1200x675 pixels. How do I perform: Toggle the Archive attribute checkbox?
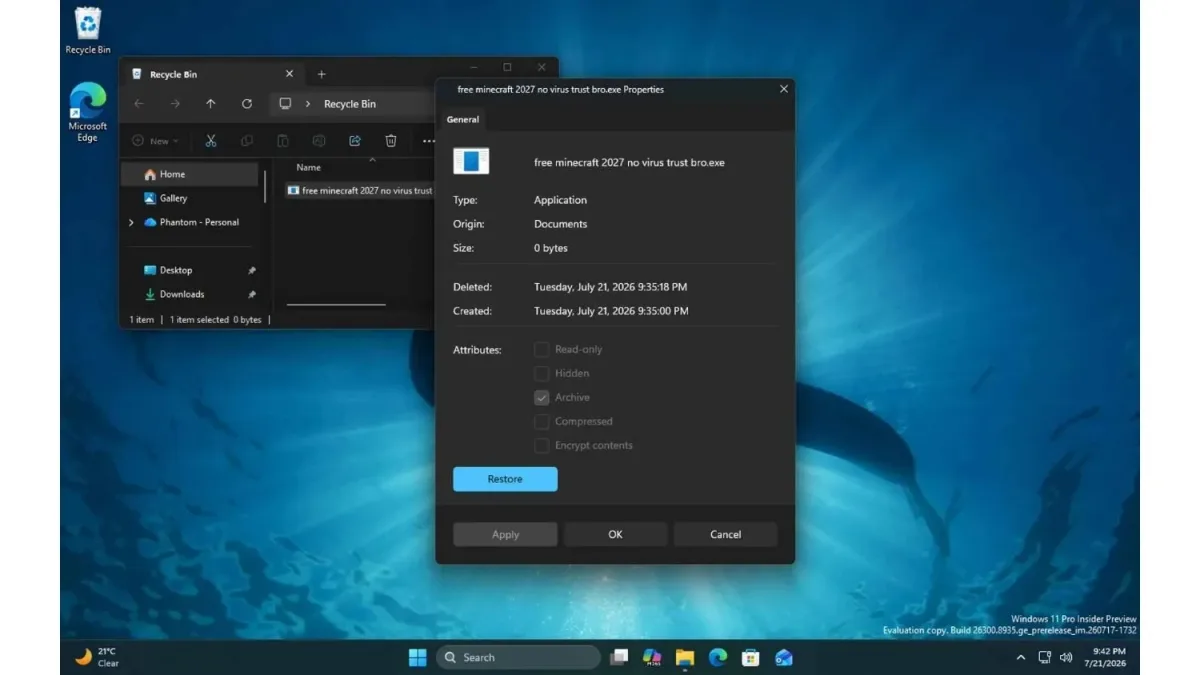coord(541,397)
